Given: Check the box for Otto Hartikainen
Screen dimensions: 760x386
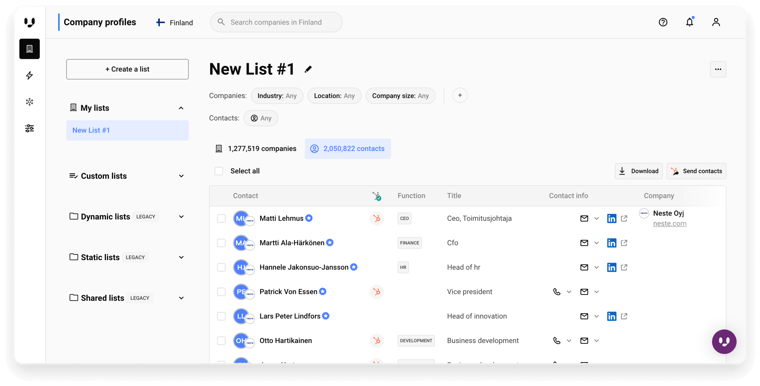Looking at the screenshot, I should 222,341.
